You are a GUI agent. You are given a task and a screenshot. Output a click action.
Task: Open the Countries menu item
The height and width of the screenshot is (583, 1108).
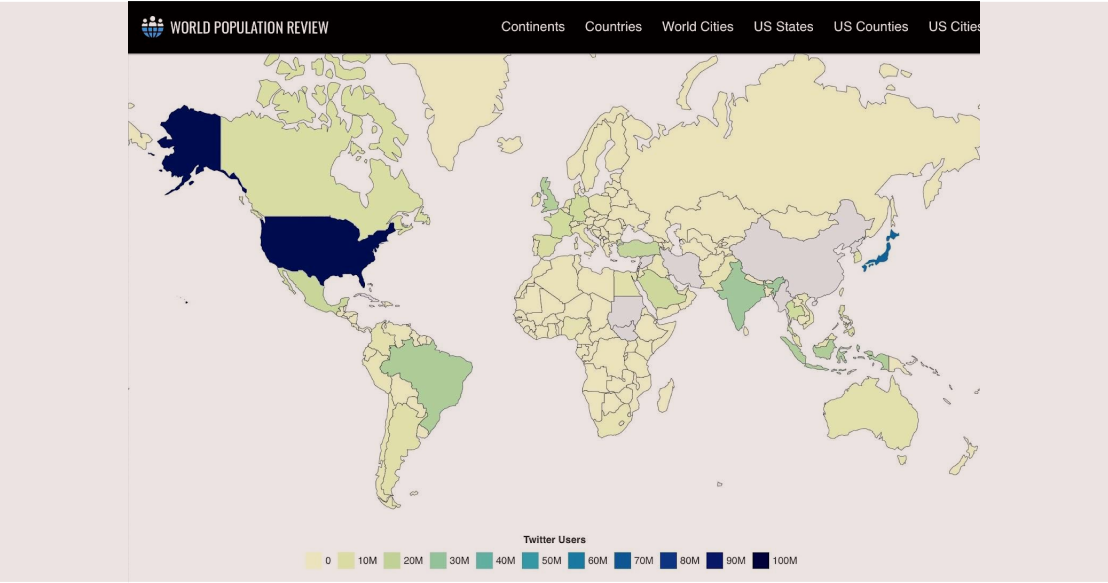(613, 27)
